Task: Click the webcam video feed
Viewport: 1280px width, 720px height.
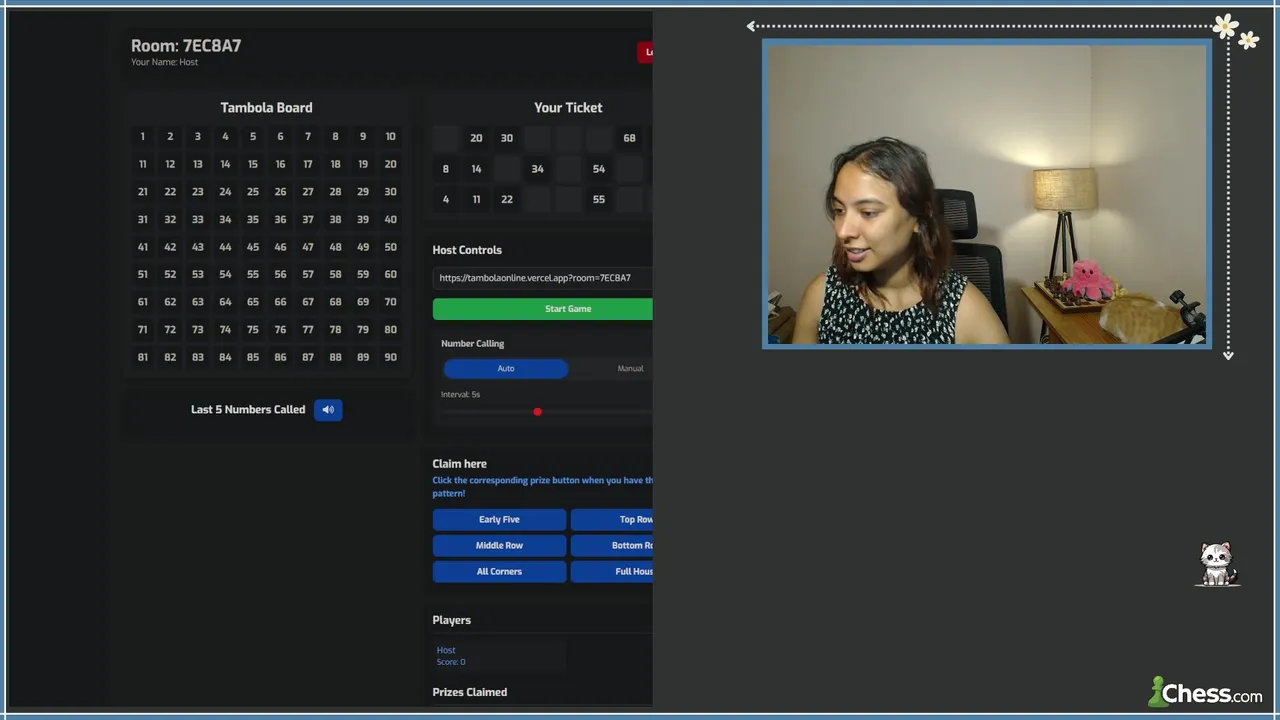Action: point(987,194)
